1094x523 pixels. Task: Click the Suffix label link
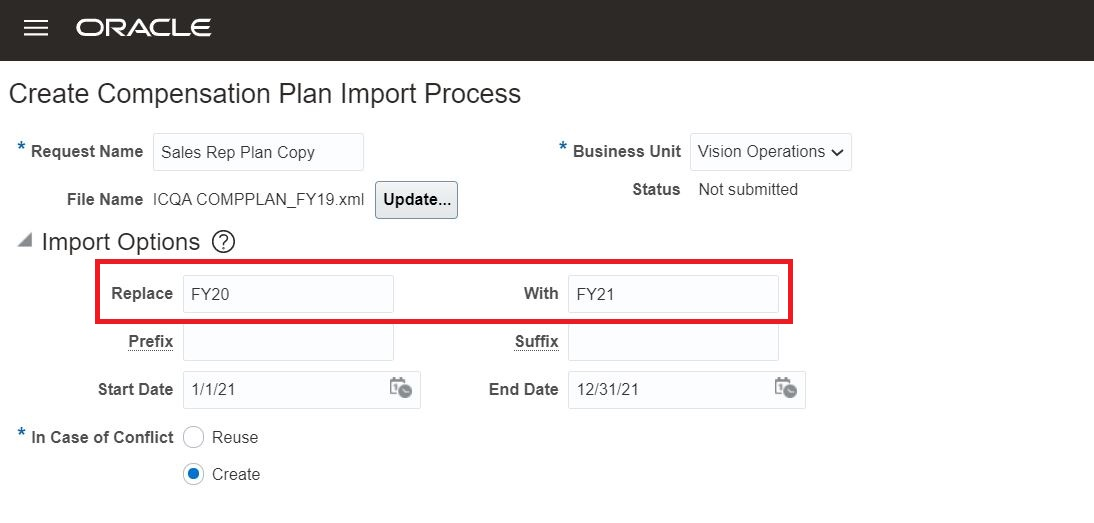536,342
